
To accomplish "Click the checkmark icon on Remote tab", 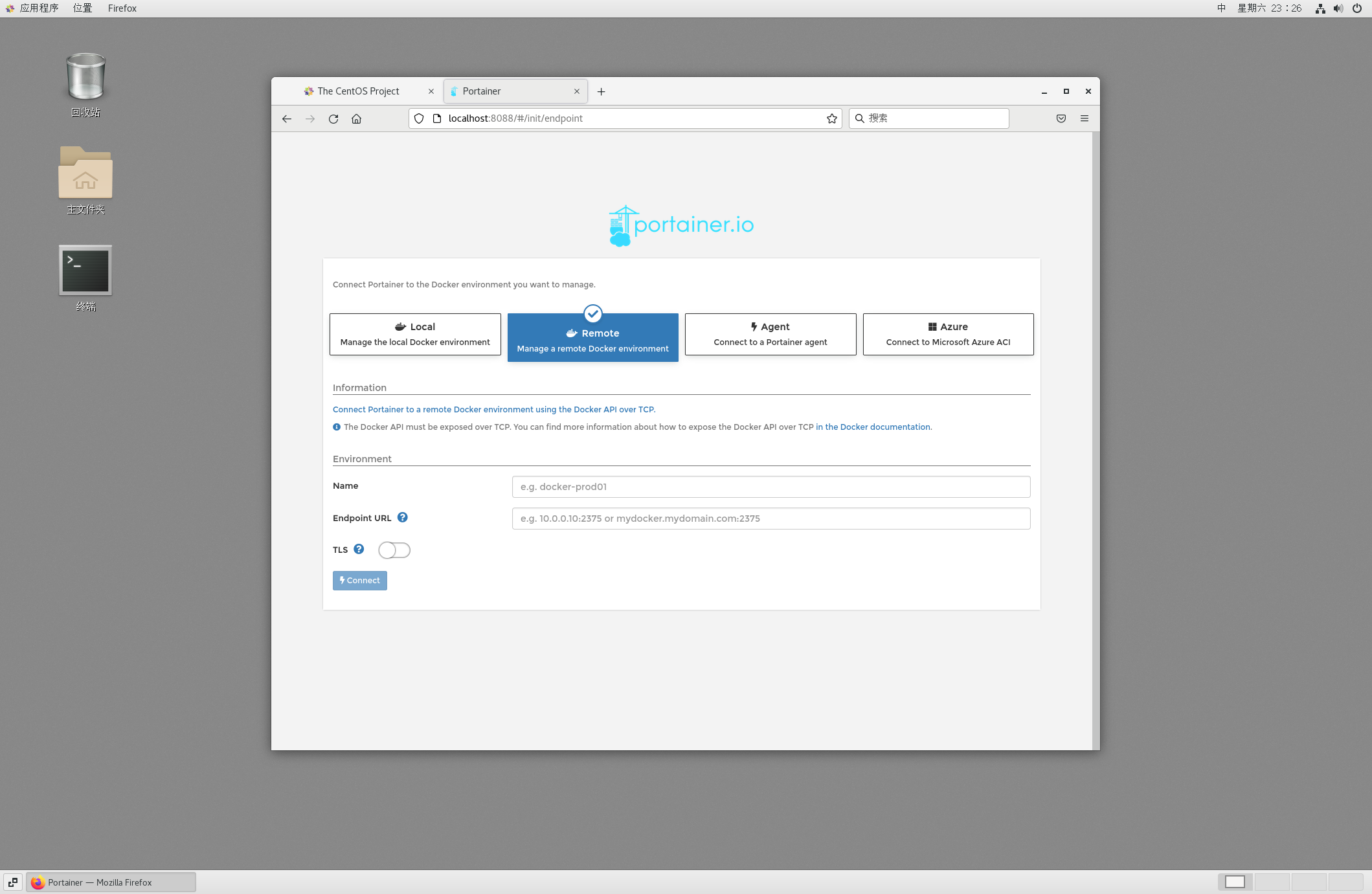I will (593, 311).
